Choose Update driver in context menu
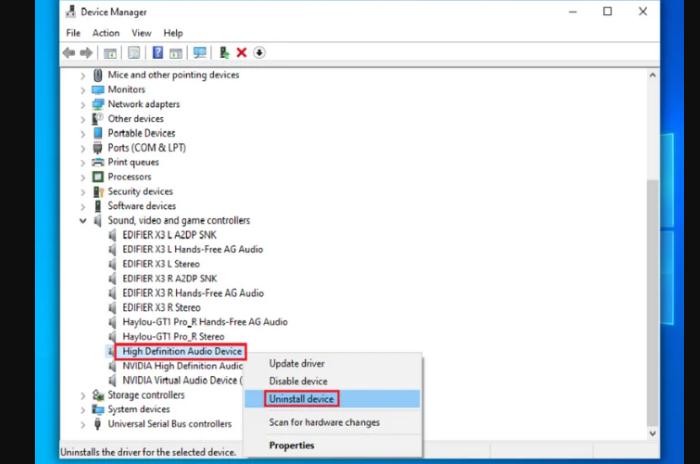Viewport: 700px width, 464px height. click(297, 364)
